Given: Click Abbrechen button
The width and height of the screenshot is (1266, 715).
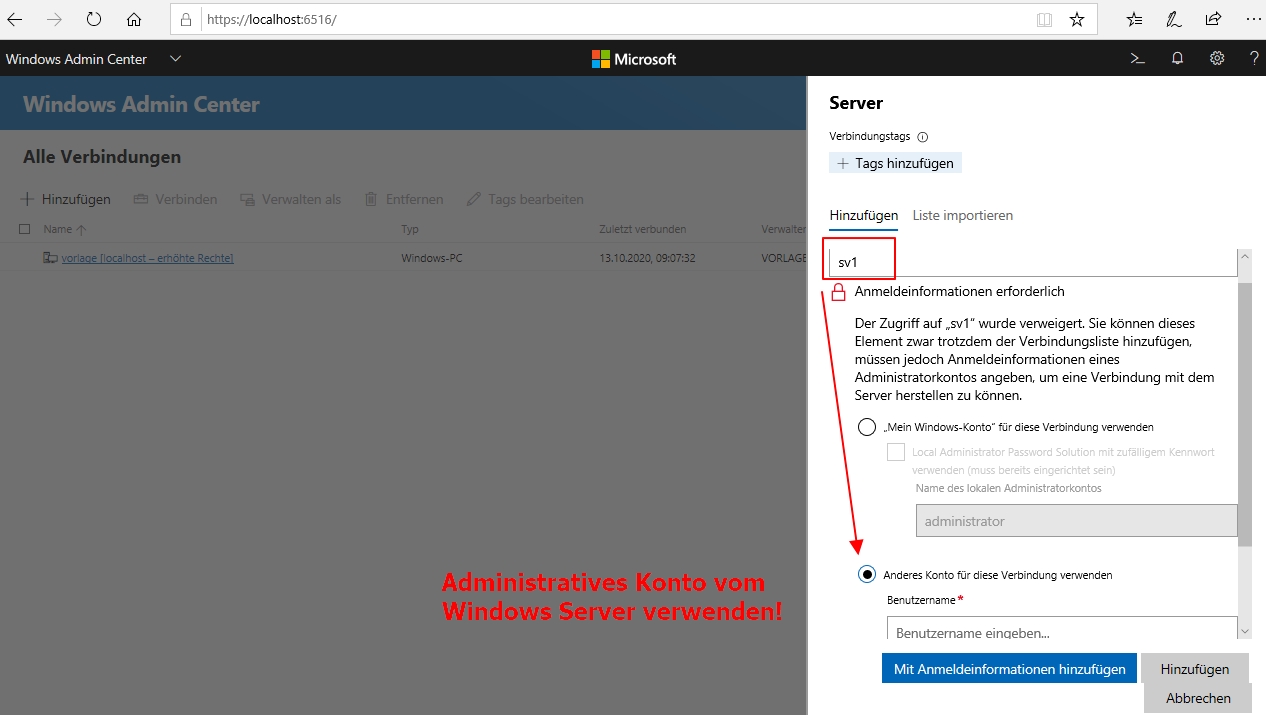Looking at the screenshot, I should tap(1198, 698).
